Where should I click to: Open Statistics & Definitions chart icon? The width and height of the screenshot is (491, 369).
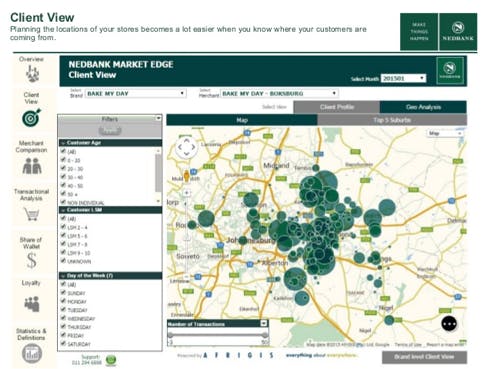click(x=32, y=354)
